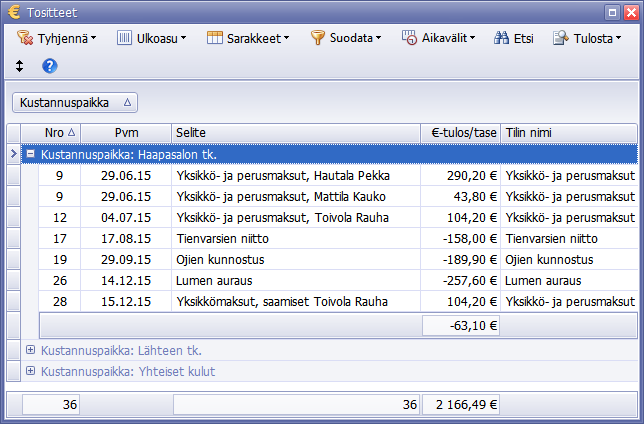Click the euro icon in the title bar
The width and height of the screenshot is (644, 424).
coord(14,12)
